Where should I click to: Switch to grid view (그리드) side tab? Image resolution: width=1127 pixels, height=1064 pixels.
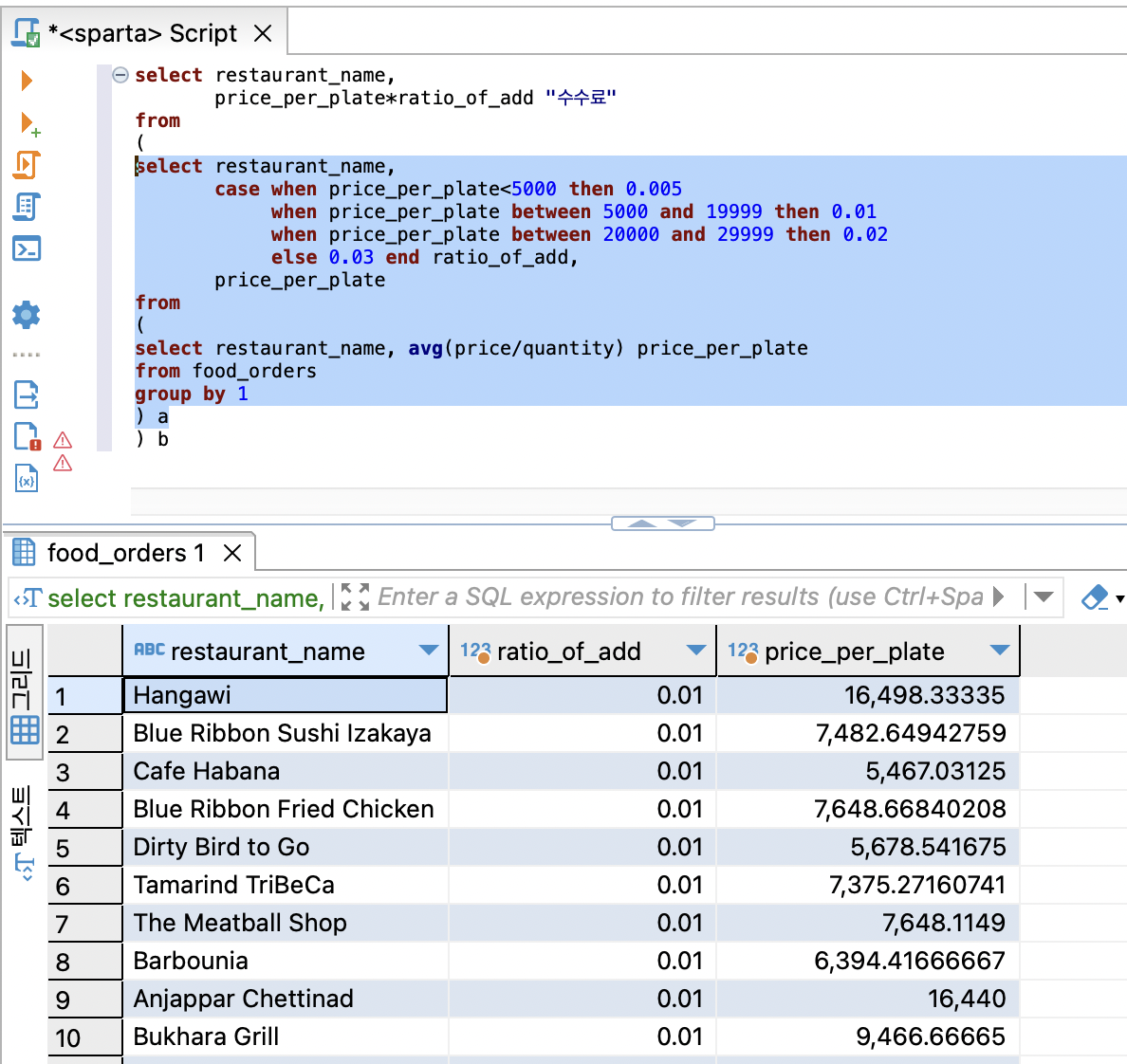[25, 692]
